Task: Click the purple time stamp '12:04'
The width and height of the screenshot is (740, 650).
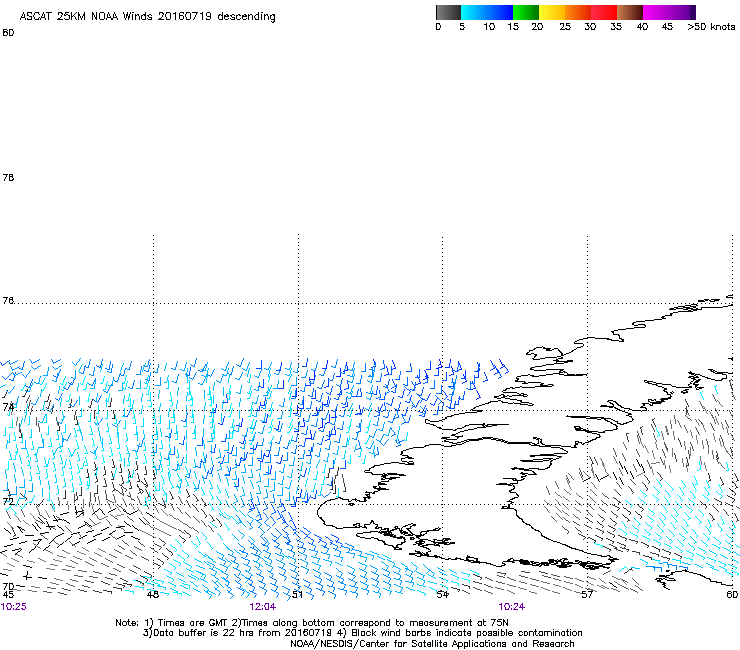Action: coord(262,607)
